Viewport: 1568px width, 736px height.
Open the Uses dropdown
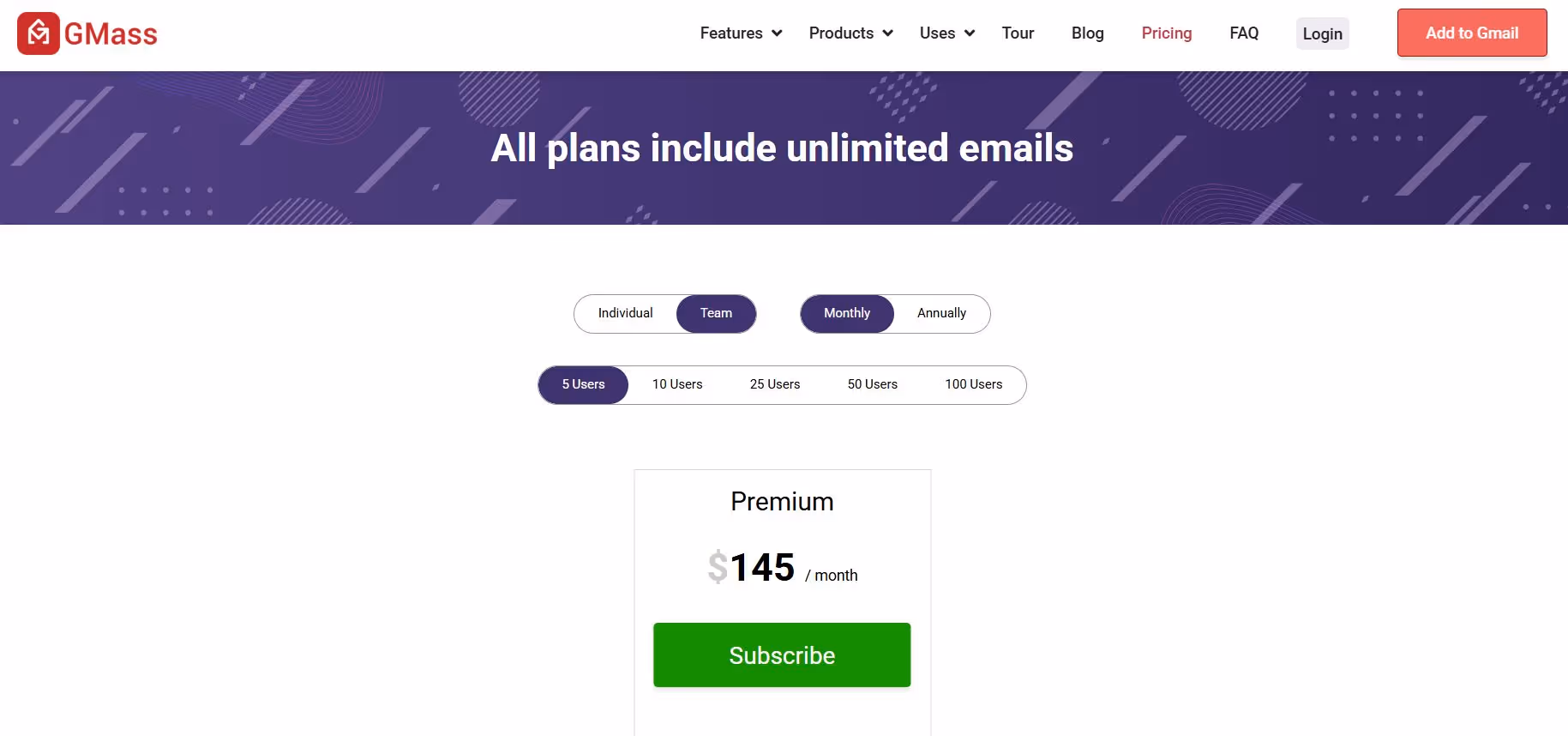pyautogui.click(x=938, y=33)
